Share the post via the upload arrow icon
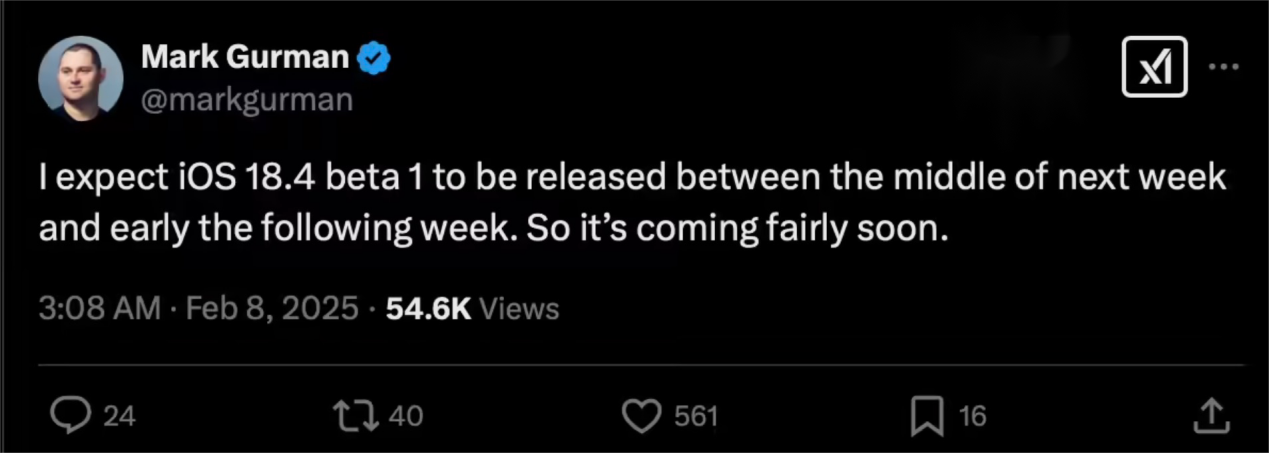This screenshot has height=453, width=1269. pyautogui.click(x=1210, y=416)
